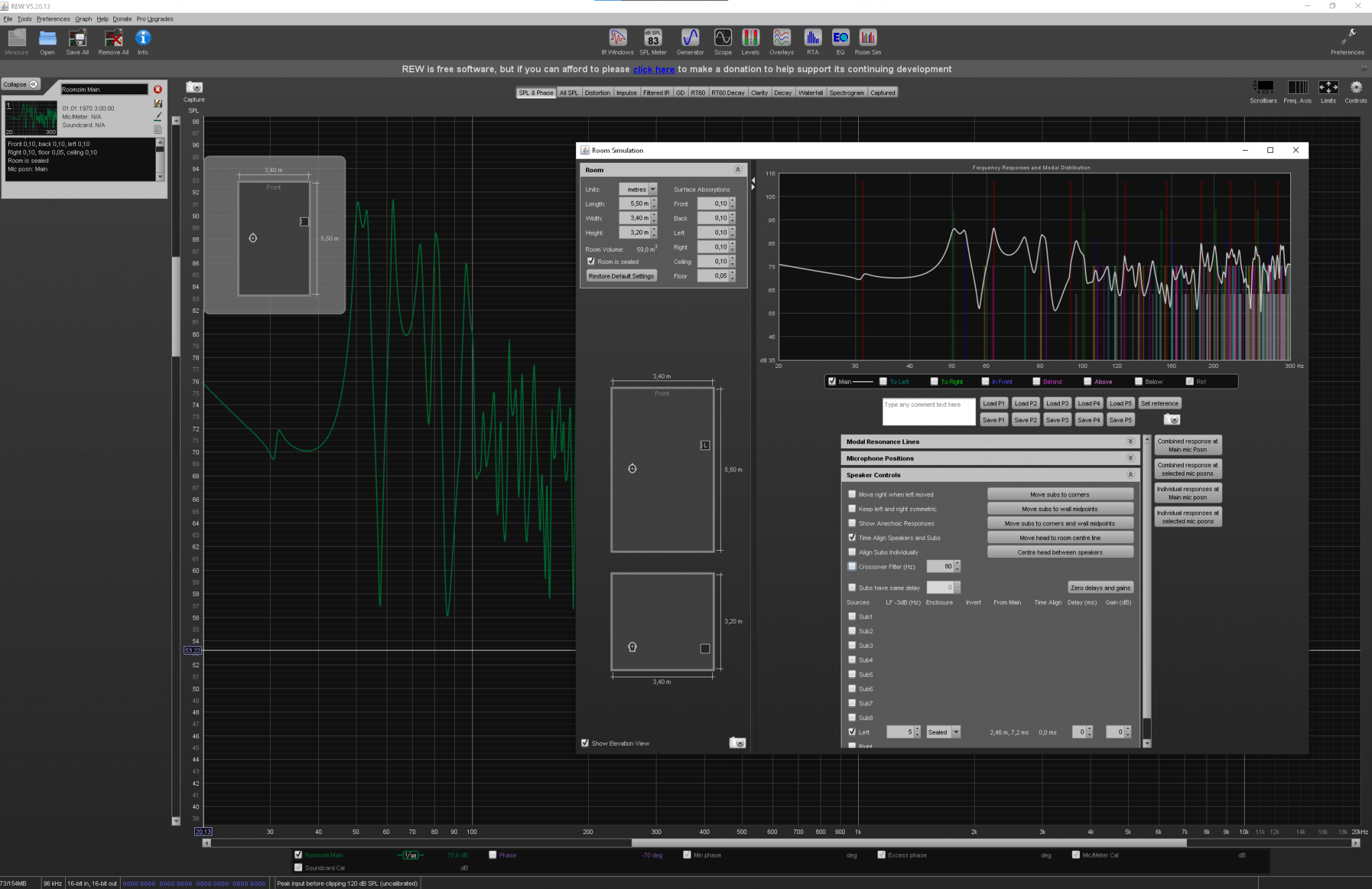Open IR Windows tool
1372x889 pixels.
click(x=618, y=42)
